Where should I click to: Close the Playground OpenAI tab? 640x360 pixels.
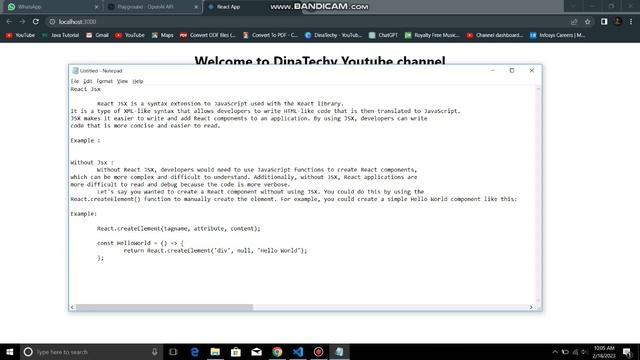196,7
